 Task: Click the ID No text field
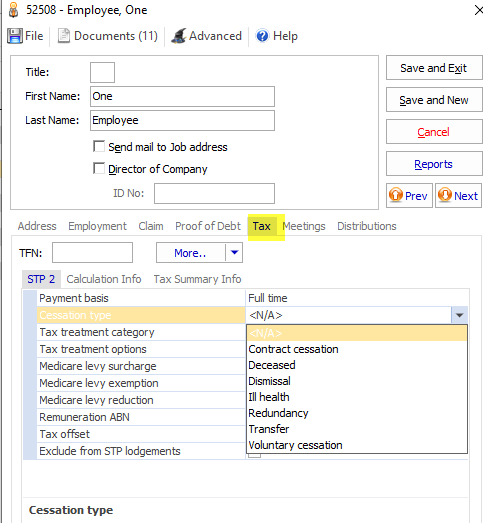[214, 193]
